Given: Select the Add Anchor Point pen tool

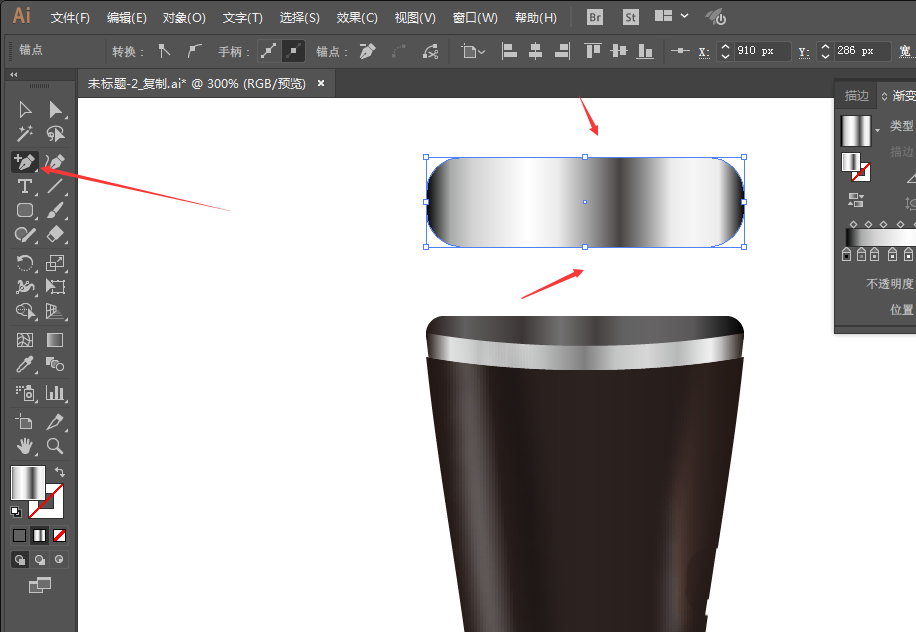Looking at the screenshot, I should (25, 161).
